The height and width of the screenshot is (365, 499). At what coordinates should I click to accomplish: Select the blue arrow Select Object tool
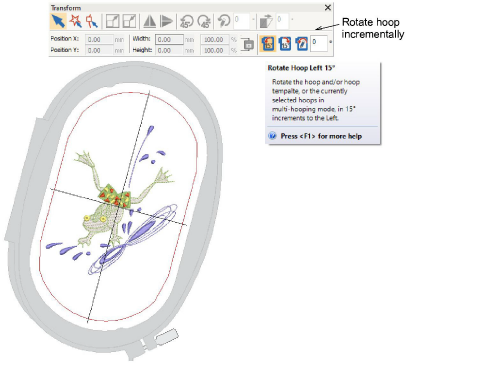click(x=58, y=21)
